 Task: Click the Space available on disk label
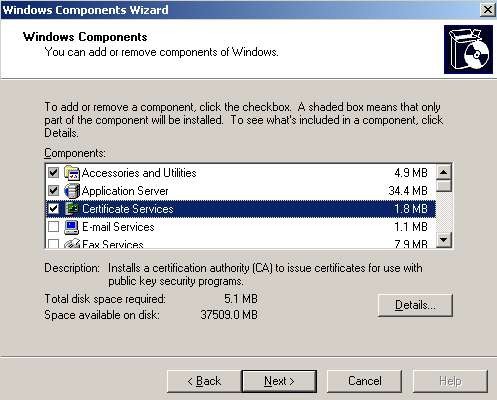102,315
